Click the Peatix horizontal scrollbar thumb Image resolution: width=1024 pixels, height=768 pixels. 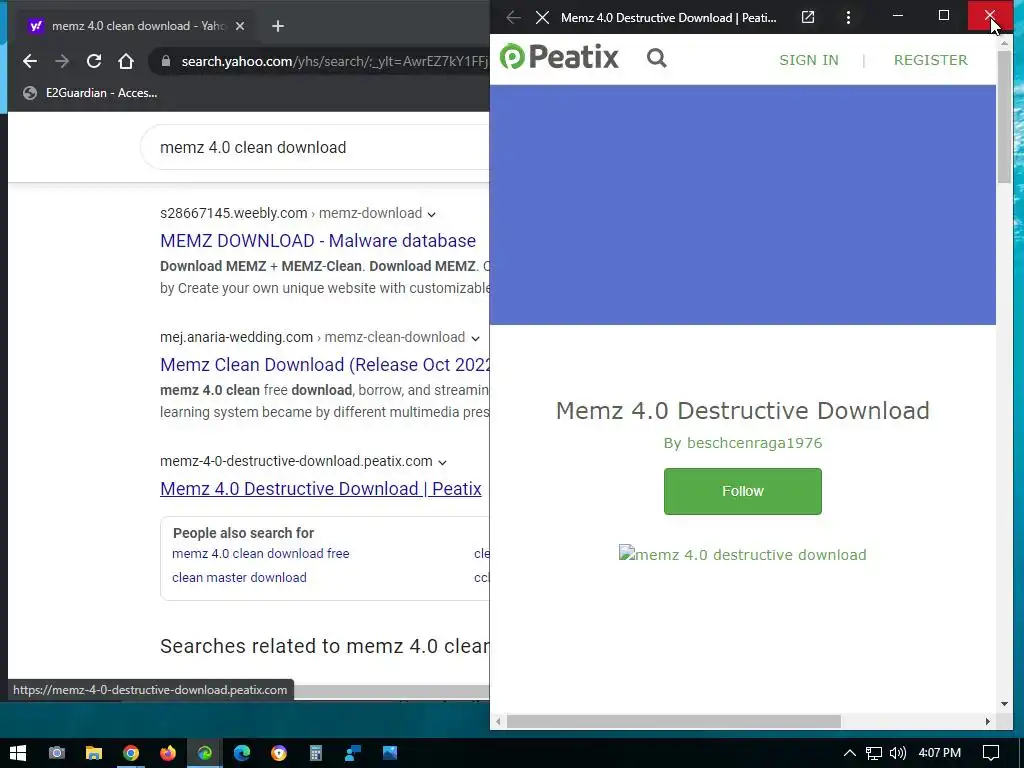pos(674,722)
